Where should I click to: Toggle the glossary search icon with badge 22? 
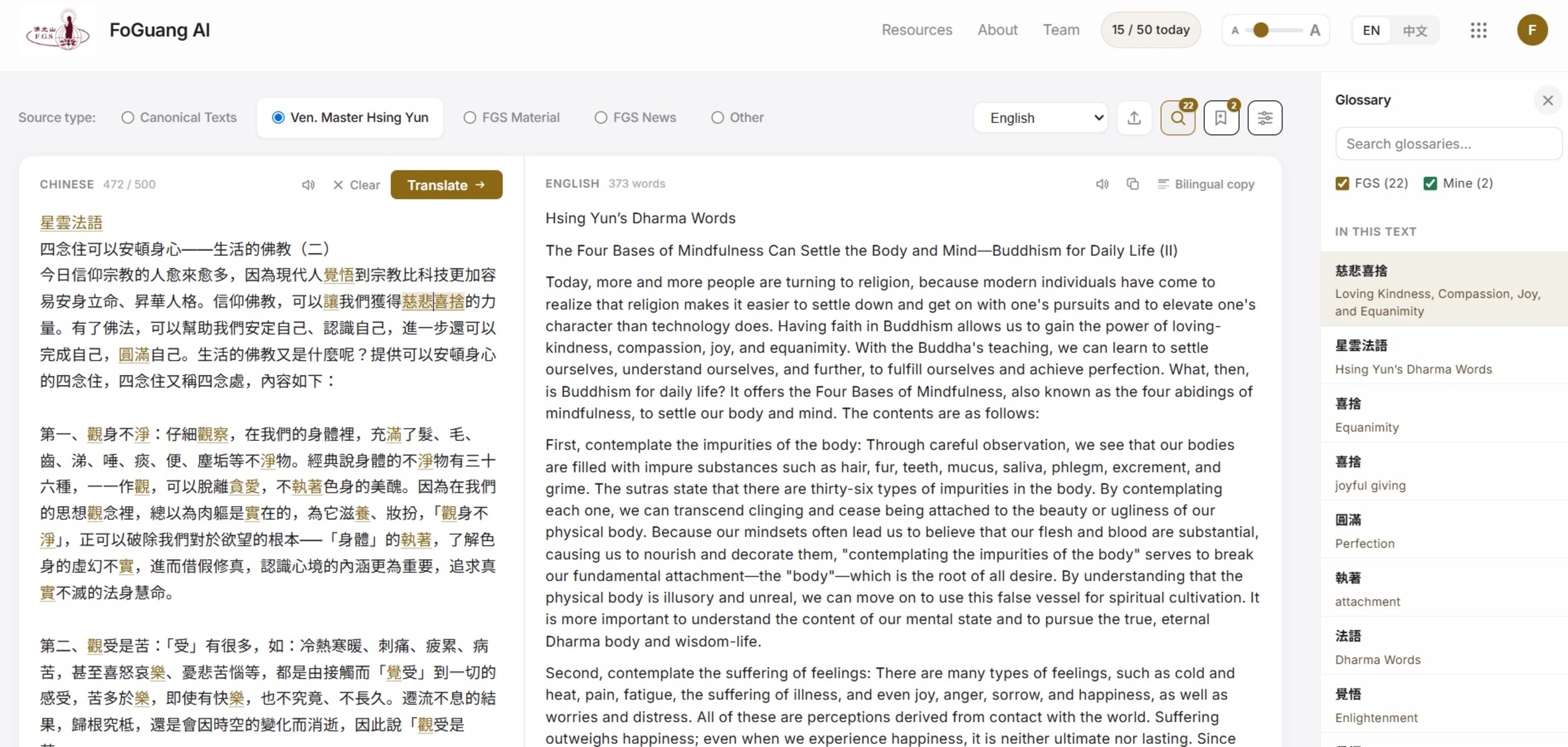click(1178, 117)
